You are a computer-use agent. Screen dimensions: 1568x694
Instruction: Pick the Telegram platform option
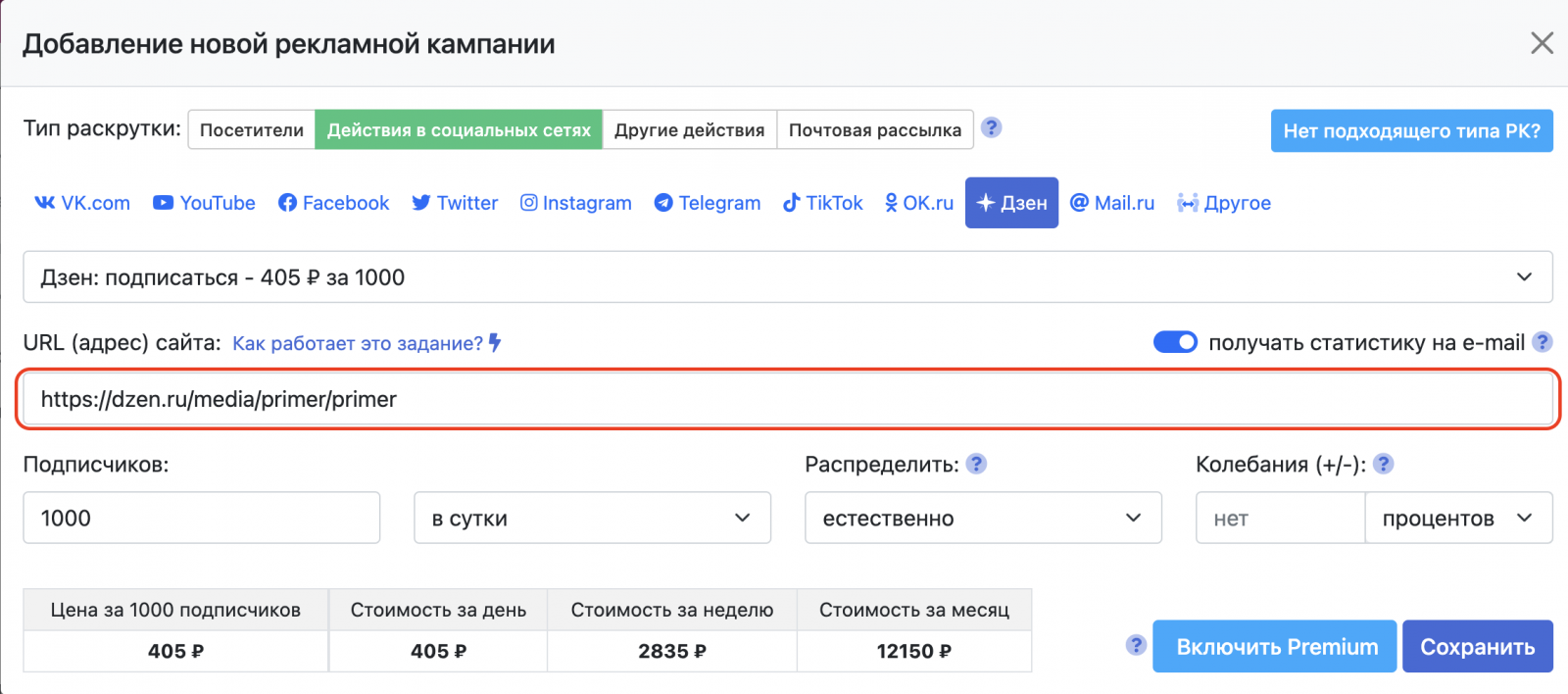(707, 203)
